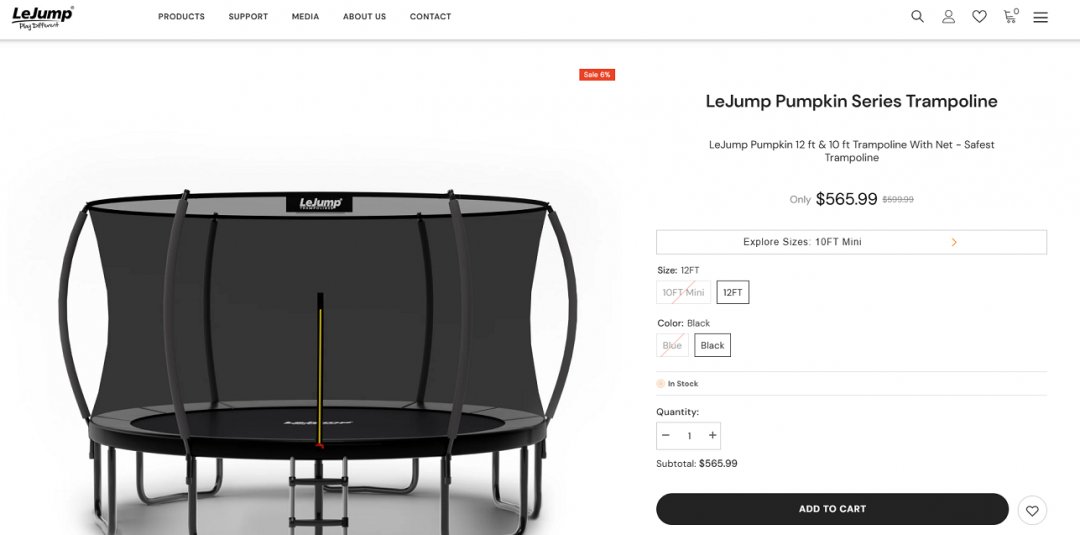Open the Support menu

pyautogui.click(x=248, y=17)
